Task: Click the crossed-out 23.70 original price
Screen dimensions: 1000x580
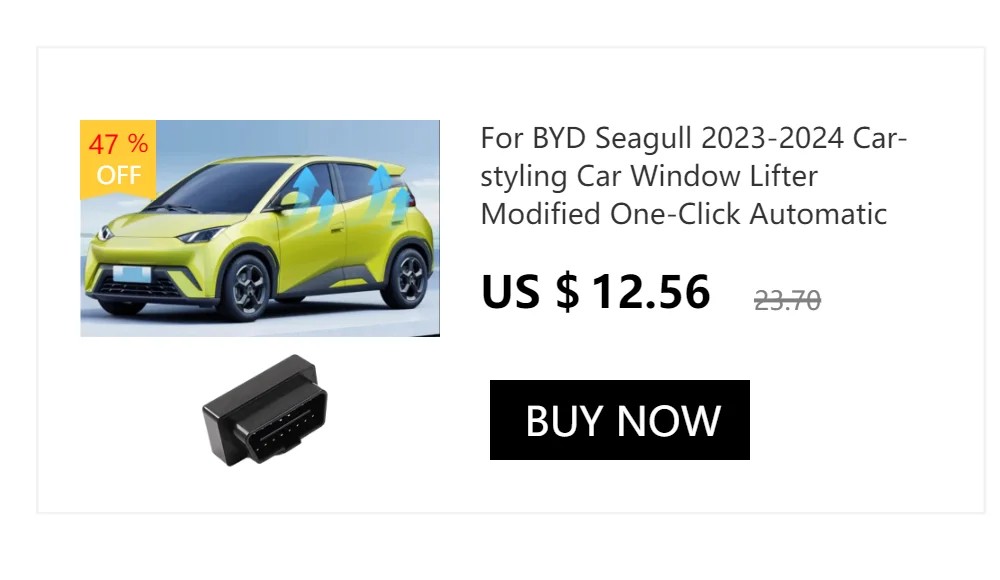Action: coord(787,300)
